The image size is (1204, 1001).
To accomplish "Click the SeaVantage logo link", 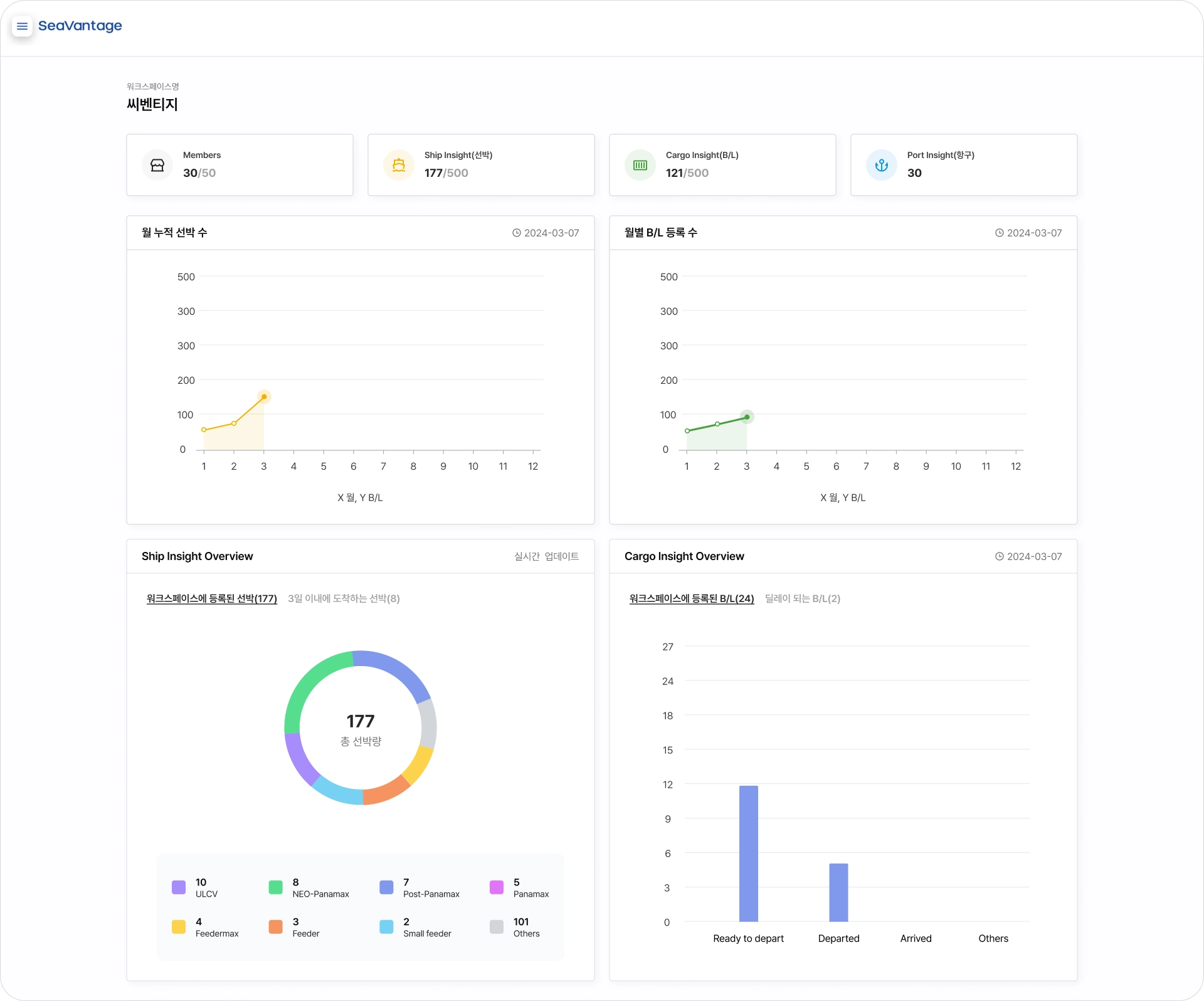I will (80, 26).
